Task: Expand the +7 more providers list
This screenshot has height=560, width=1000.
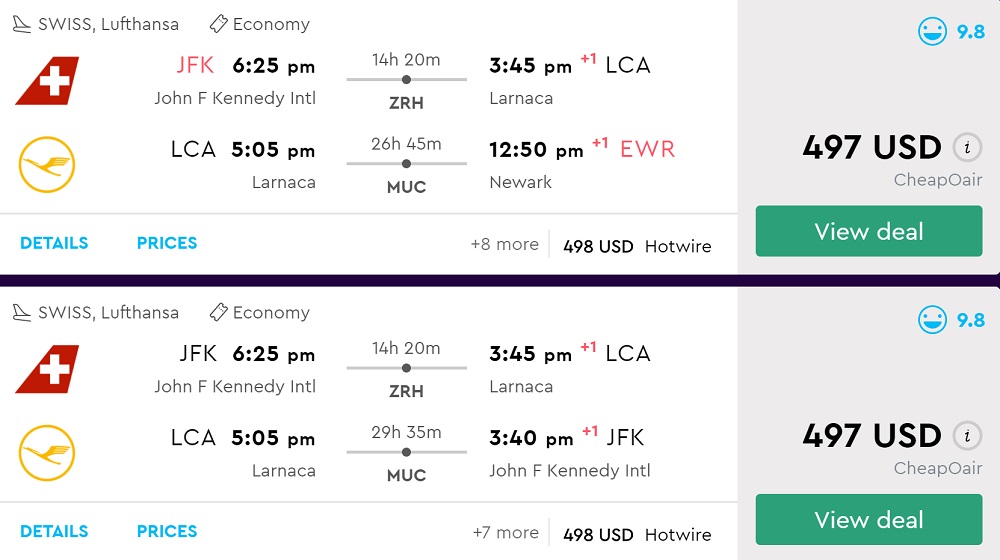Action: [x=504, y=532]
